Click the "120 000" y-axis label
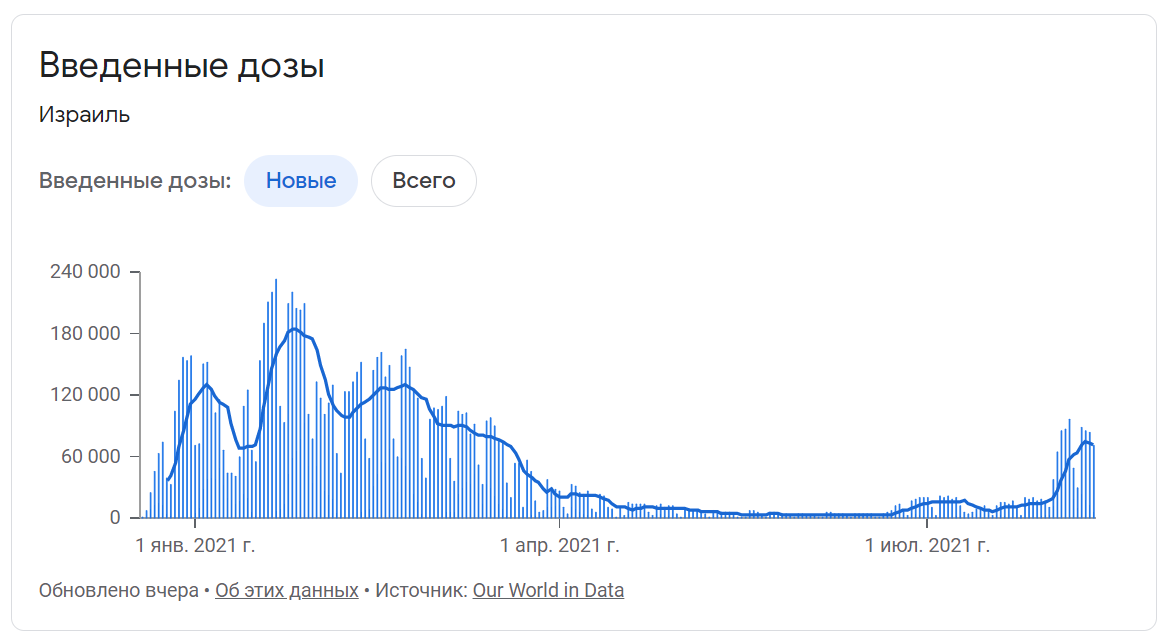This screenshot has height=642, width=1167. (x=85, y=394)
